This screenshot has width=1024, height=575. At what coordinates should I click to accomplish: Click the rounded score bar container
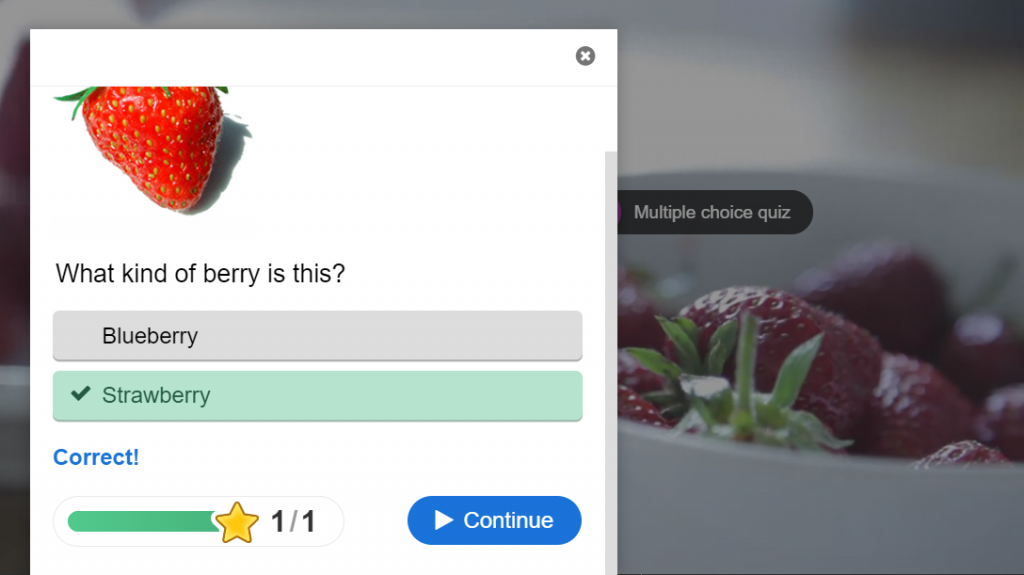coord(198,521)
